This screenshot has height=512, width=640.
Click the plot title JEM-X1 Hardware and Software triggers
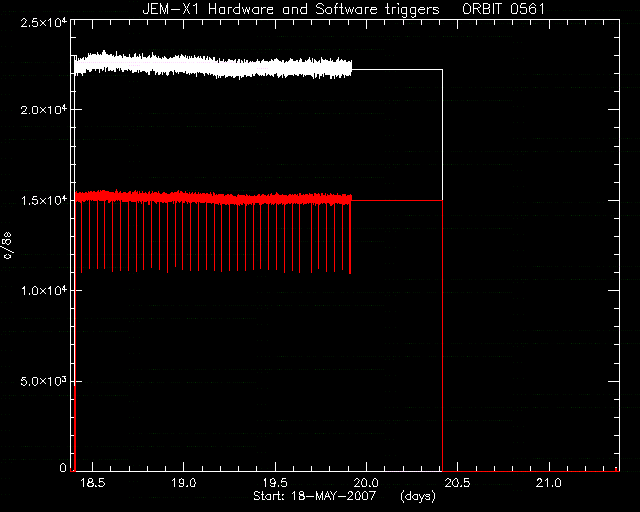[x=291, y=9]
